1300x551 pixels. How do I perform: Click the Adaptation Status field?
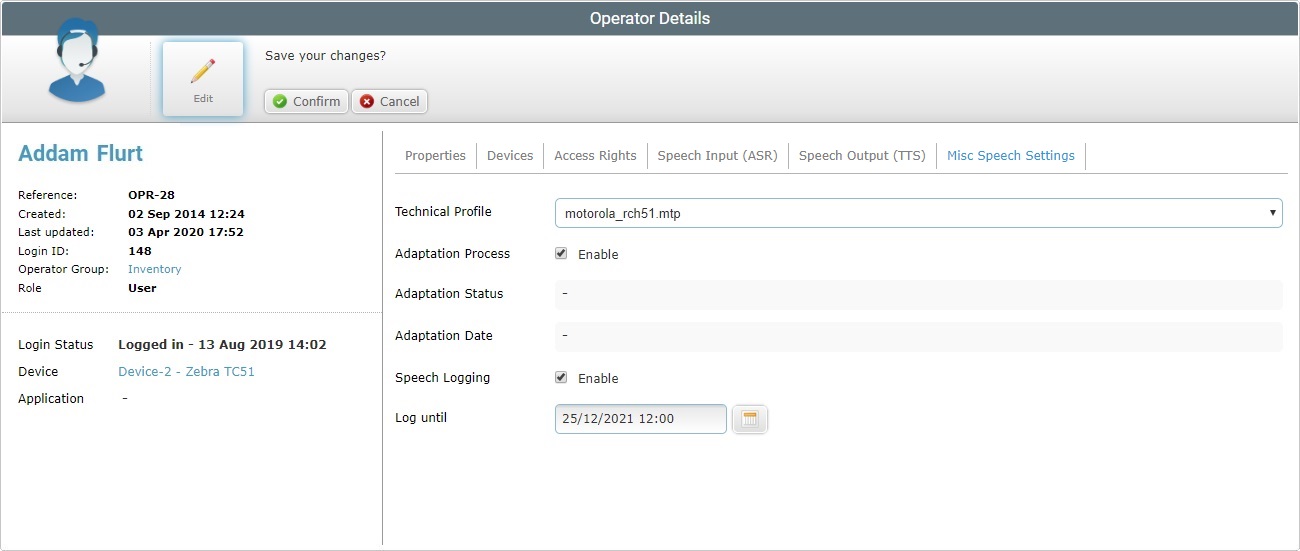[918, 294]
